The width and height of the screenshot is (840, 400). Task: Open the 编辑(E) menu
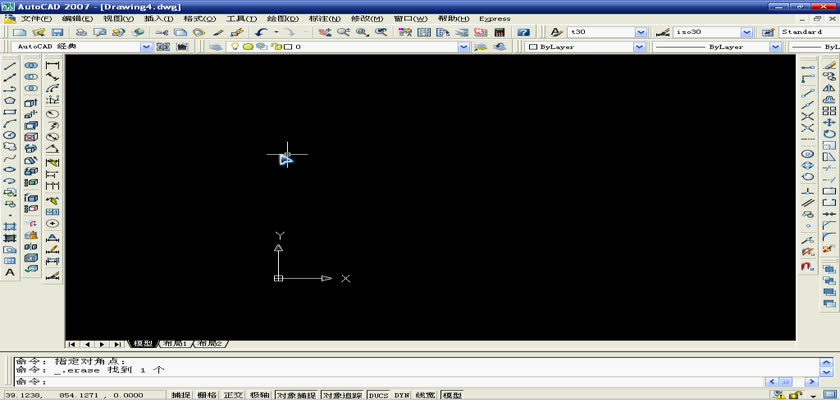tap(77, 19)
